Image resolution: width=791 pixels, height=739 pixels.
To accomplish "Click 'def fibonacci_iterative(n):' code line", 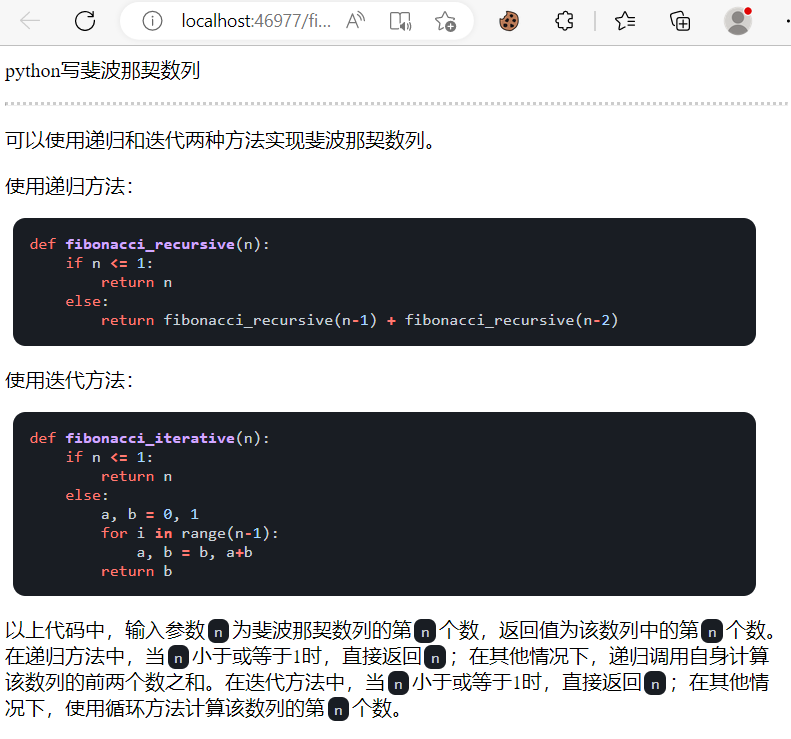I will pyautogui.click(x=150, y=438).
